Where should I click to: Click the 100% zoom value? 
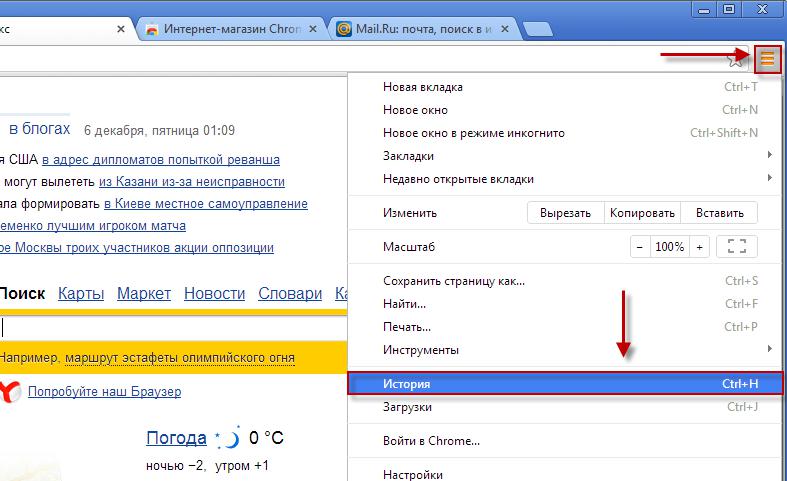pyautogui.click(x=670, y=247)
